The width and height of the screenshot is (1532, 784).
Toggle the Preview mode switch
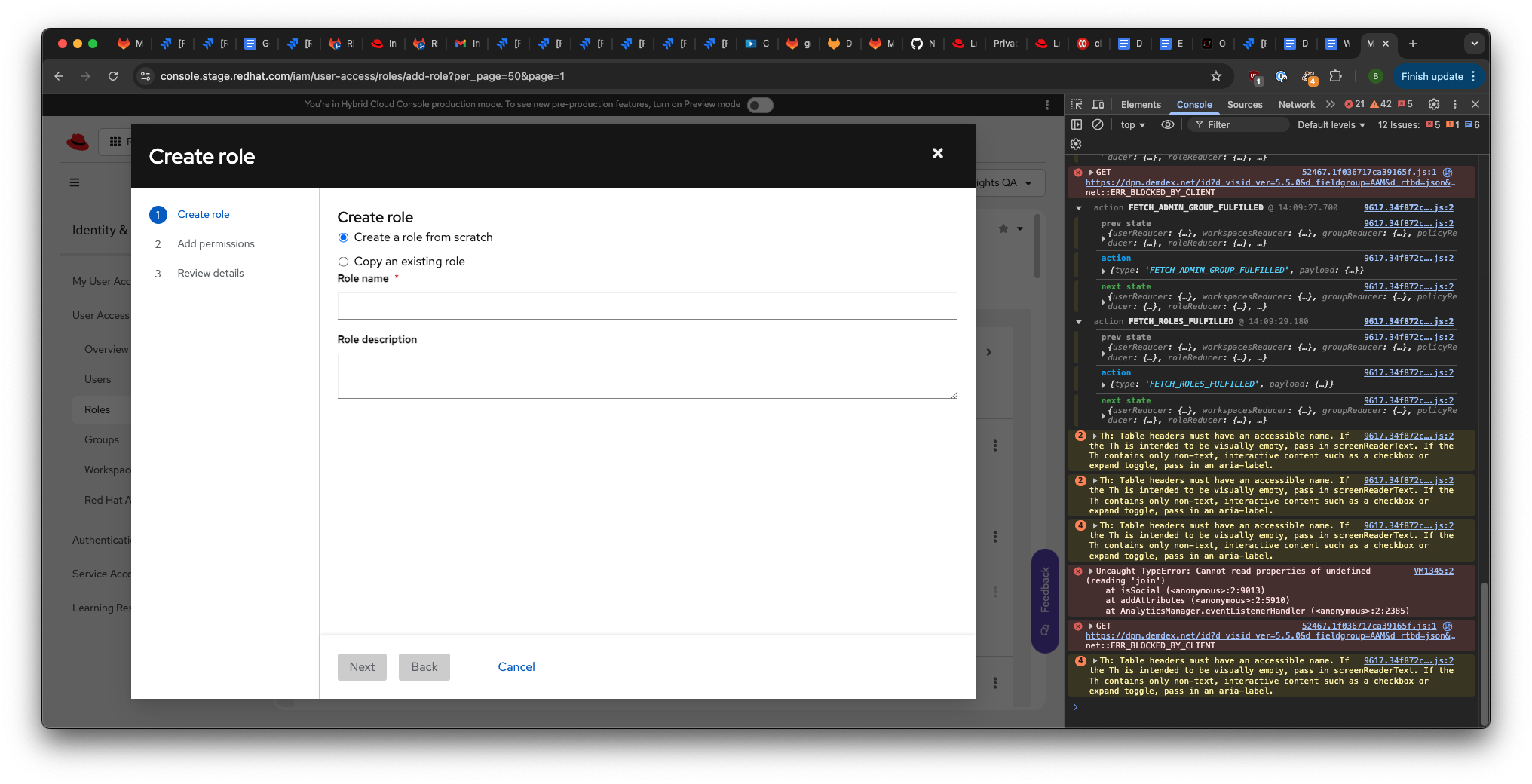[x=760, y=105]
